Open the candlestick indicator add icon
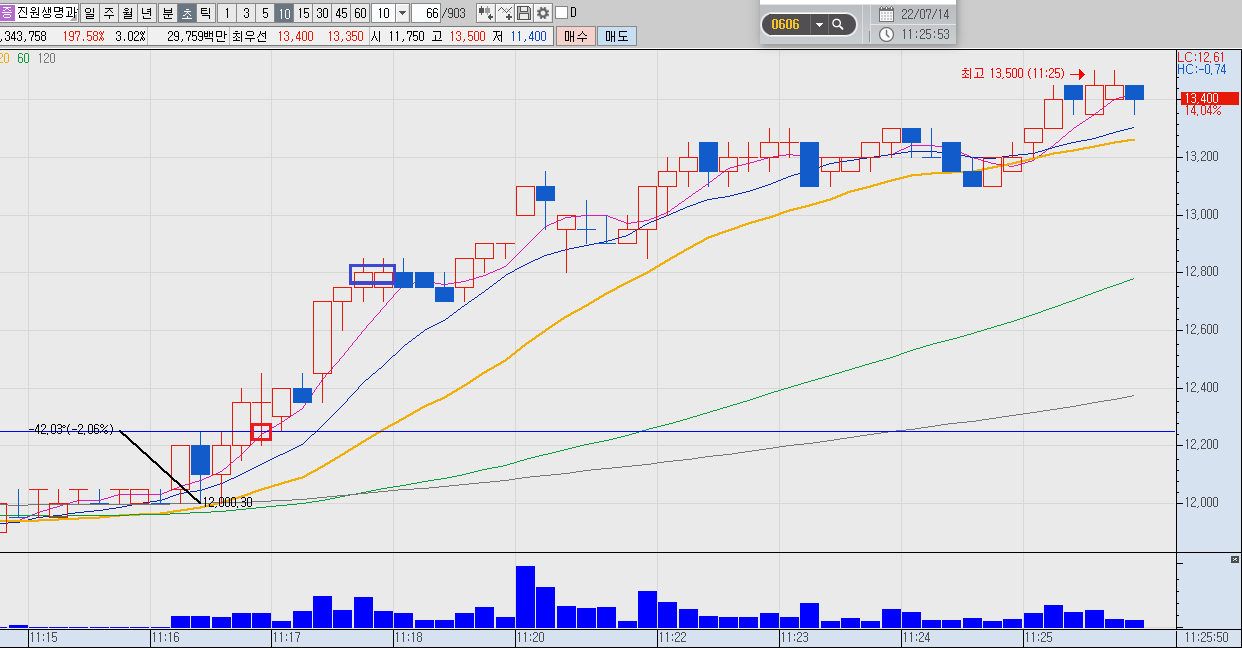Image resolution: width=1242 pixels, height=648 pixels. [x=485, y=13]
